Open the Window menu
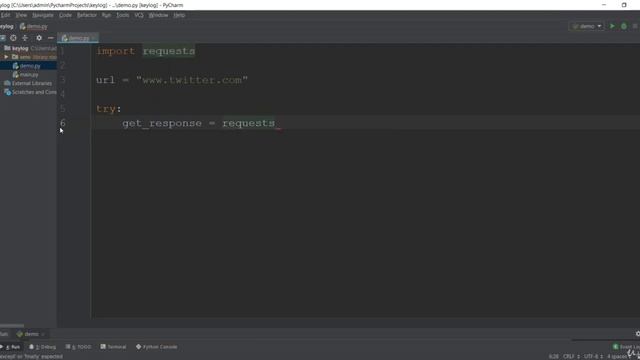The width and height of the screenshot is (640, 360). (158, 15)
